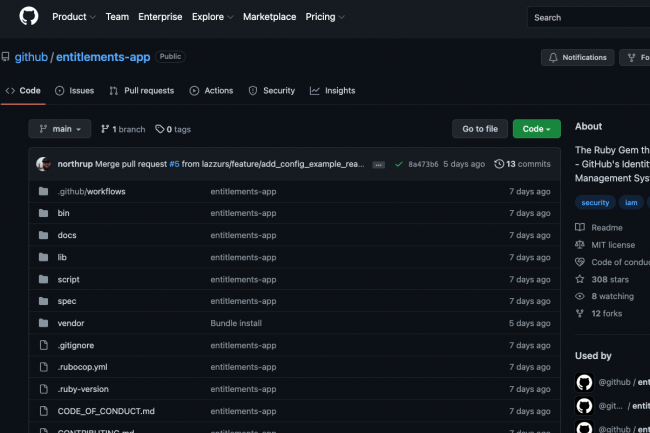Screen dimensions: 650x433
Task: Click the history clock icon by commits
Action: tap(499, 164)
